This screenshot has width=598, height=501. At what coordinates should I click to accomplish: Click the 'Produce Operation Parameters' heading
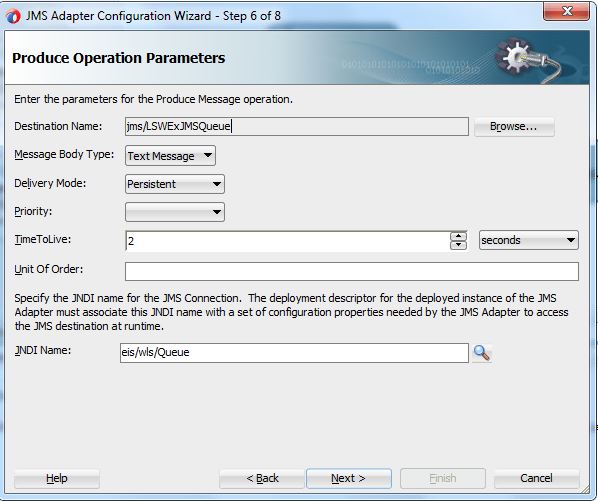(119, 58)
